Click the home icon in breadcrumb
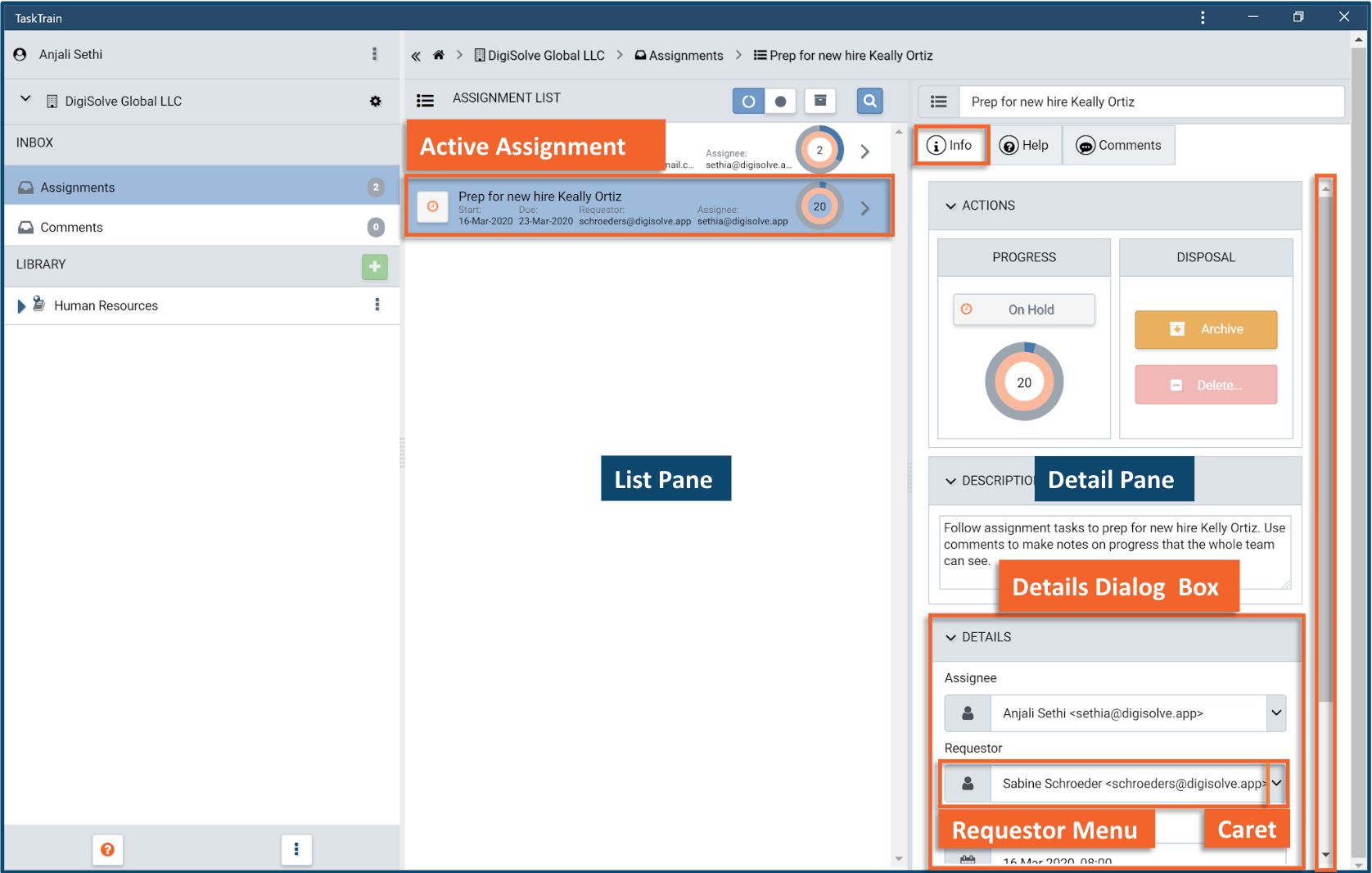 point(439,56)
